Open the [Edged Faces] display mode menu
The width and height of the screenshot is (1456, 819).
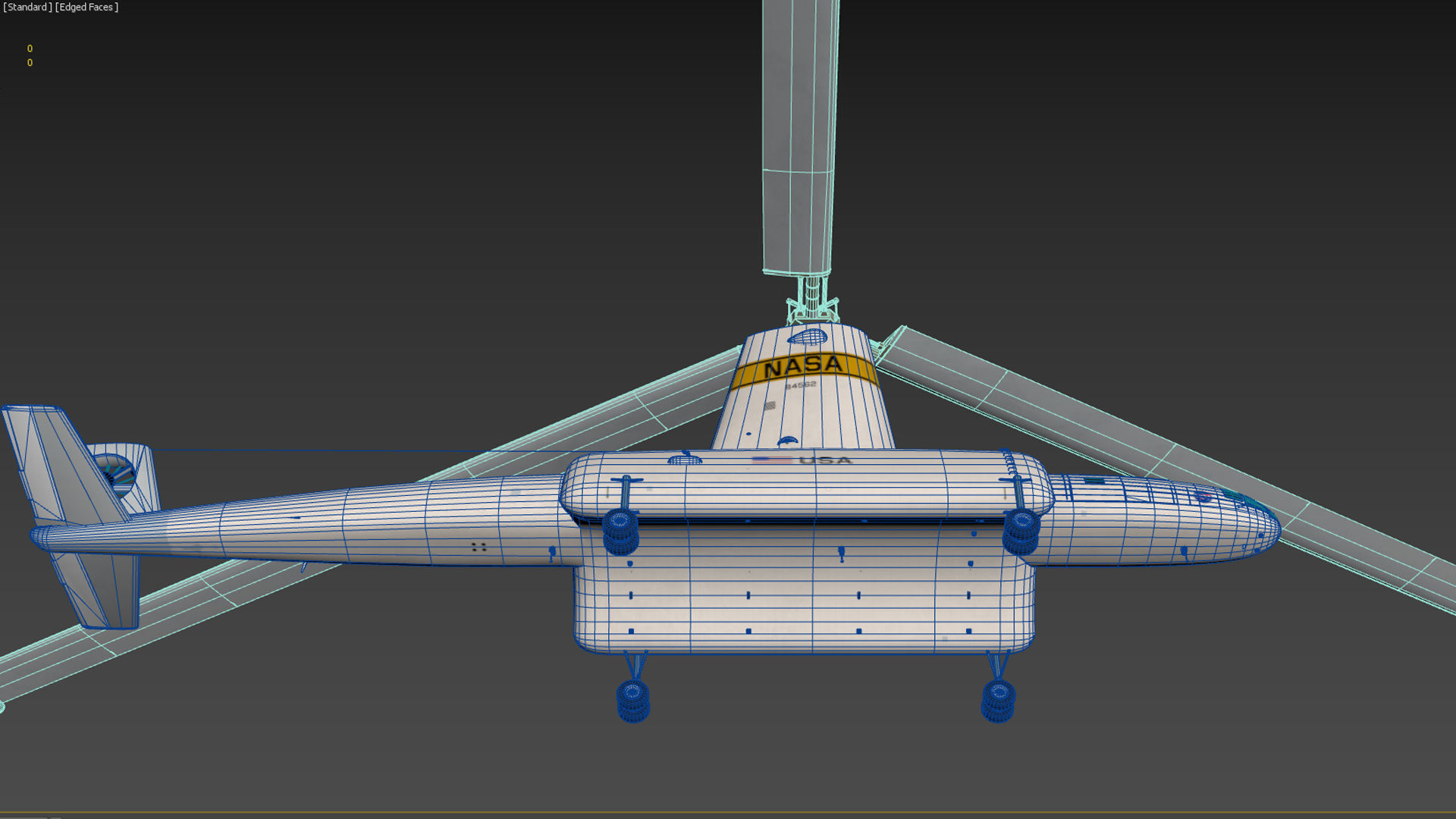point(85,7)
